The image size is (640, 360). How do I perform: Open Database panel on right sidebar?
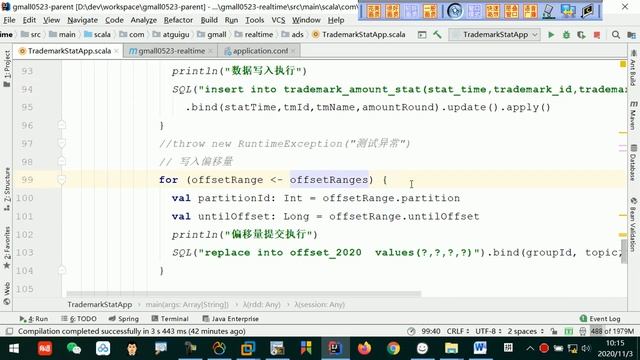(633, 162)
